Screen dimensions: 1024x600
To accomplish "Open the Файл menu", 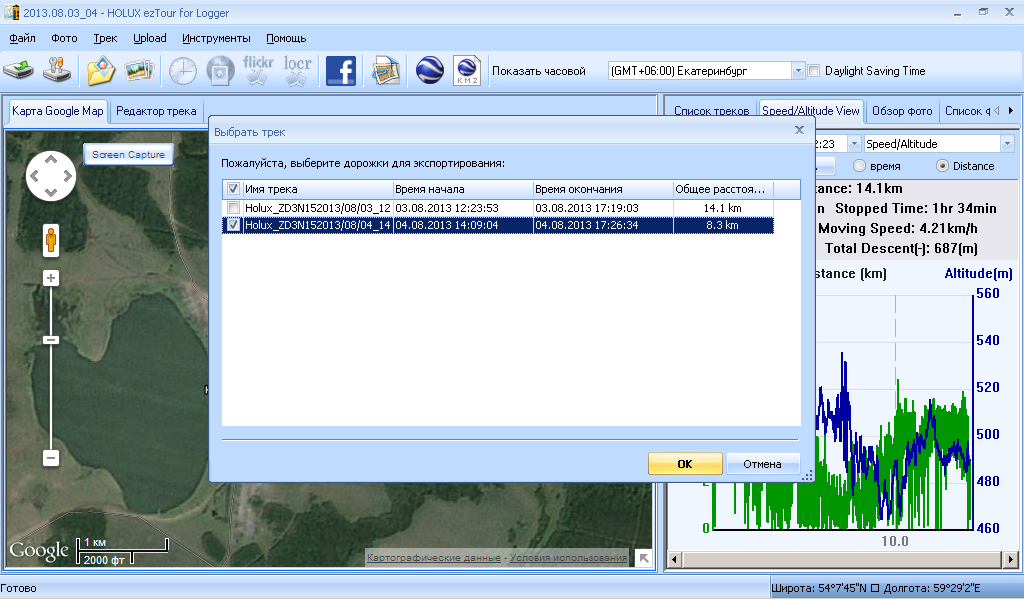I will pos(22,38).
